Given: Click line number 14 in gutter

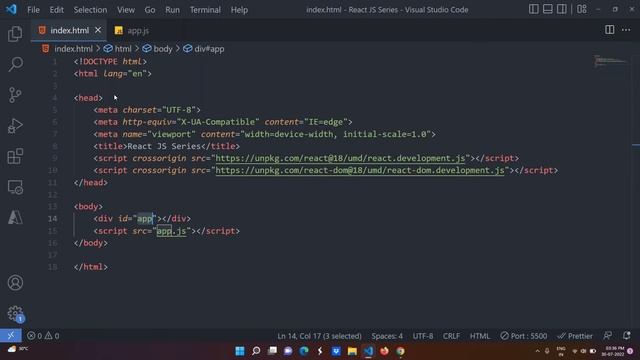Looking at the screenshot, I should (x=53, y=219).
